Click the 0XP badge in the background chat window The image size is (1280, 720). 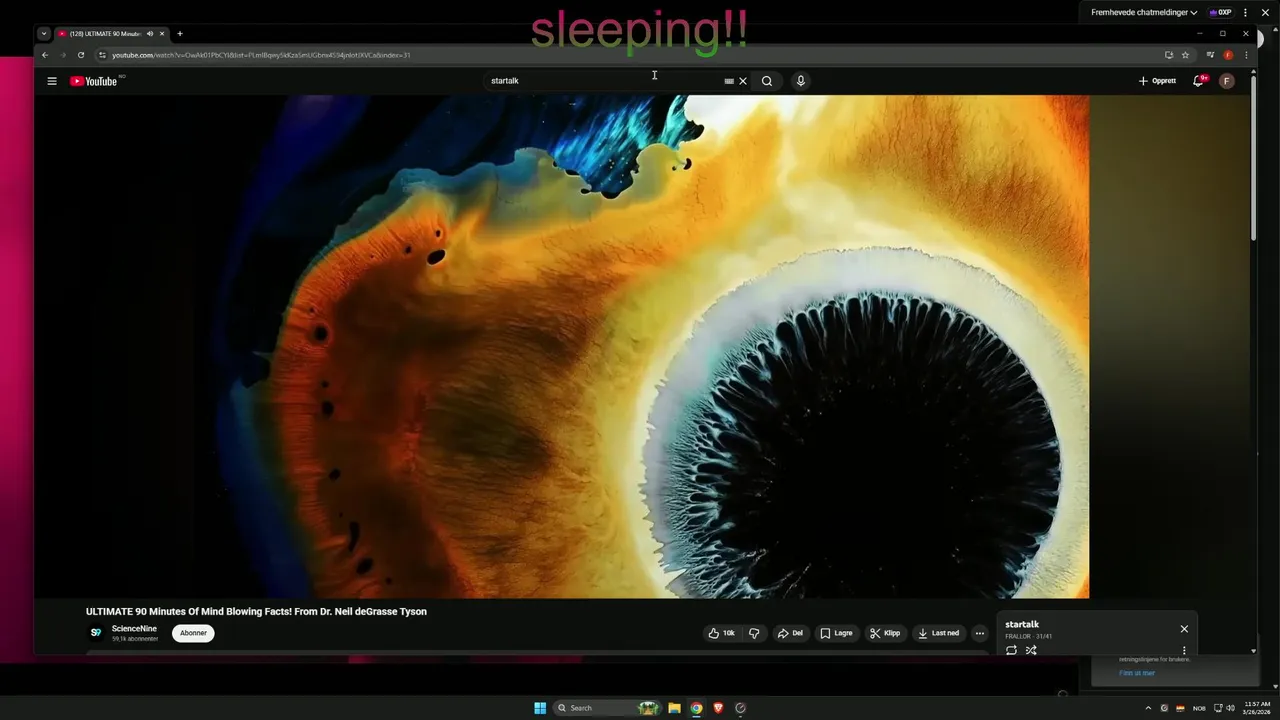pyautogui.click(x=1220, y=12)
